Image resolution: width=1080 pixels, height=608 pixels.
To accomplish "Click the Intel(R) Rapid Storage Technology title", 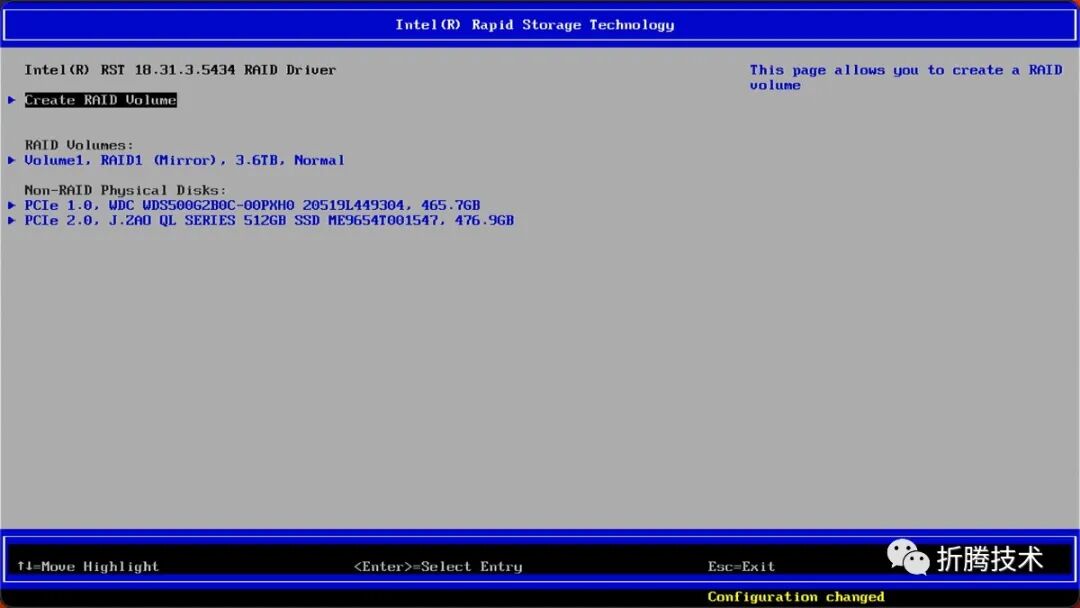I will pyautogui.click(x=534, y=25).
